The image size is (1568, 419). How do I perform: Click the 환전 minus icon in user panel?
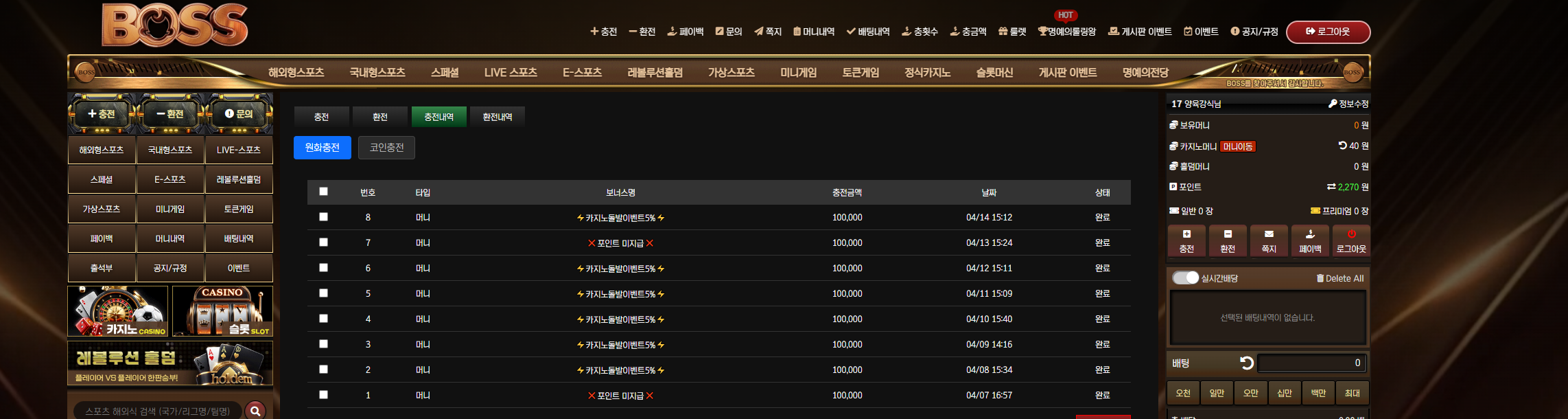(1228, 234)
